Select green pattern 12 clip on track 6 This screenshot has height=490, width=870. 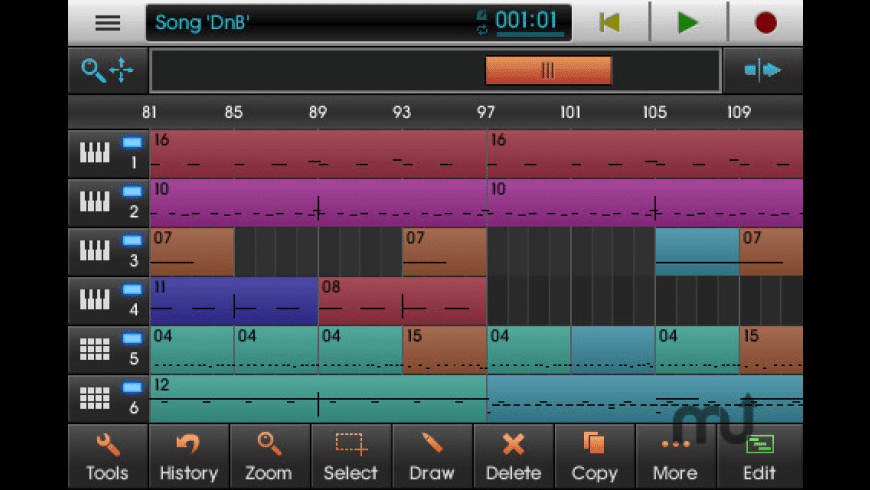point(318,398)
